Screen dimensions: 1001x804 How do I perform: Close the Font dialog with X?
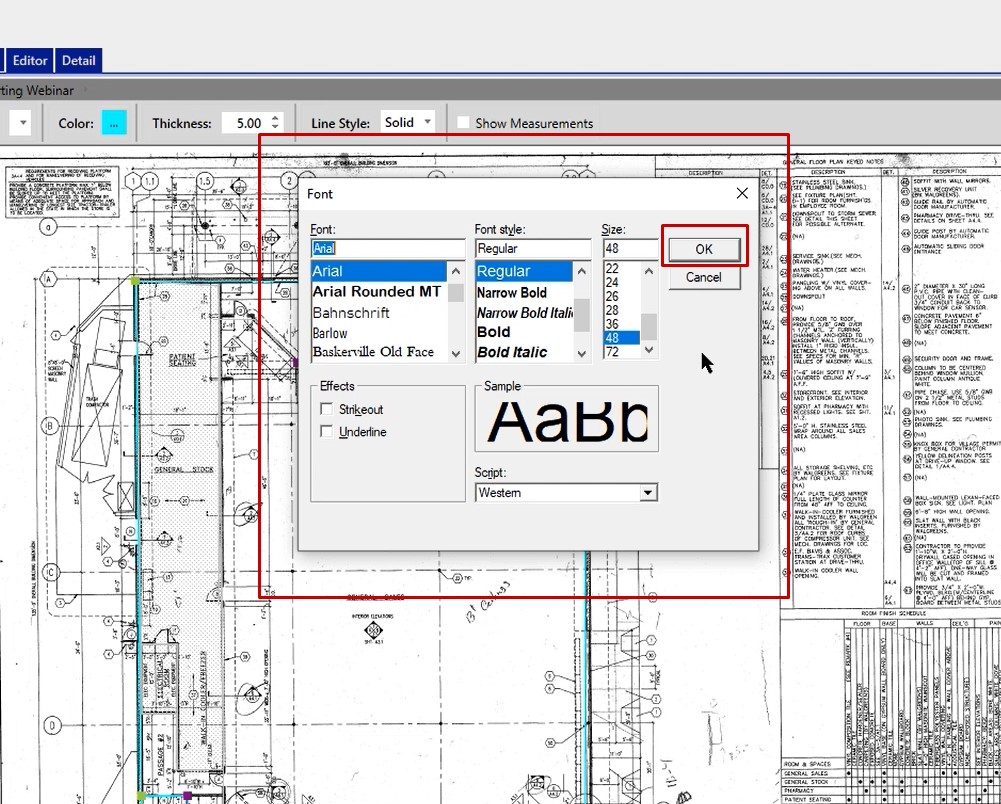click(x=742, y=193)
